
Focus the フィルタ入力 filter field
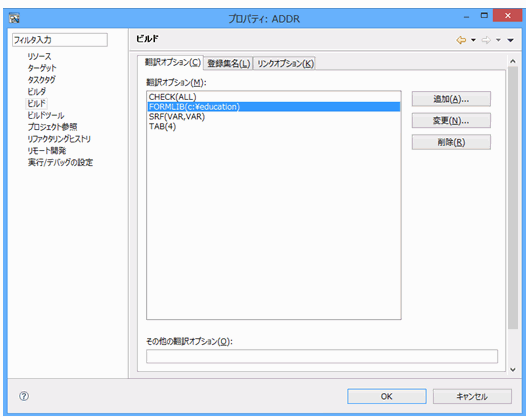60,40
